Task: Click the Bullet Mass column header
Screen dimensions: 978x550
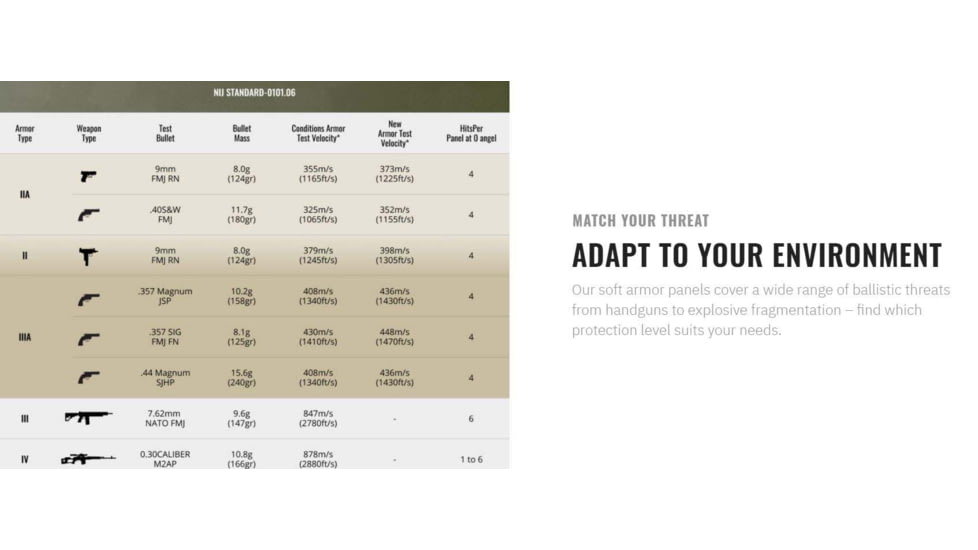Action: coord(242,133)
